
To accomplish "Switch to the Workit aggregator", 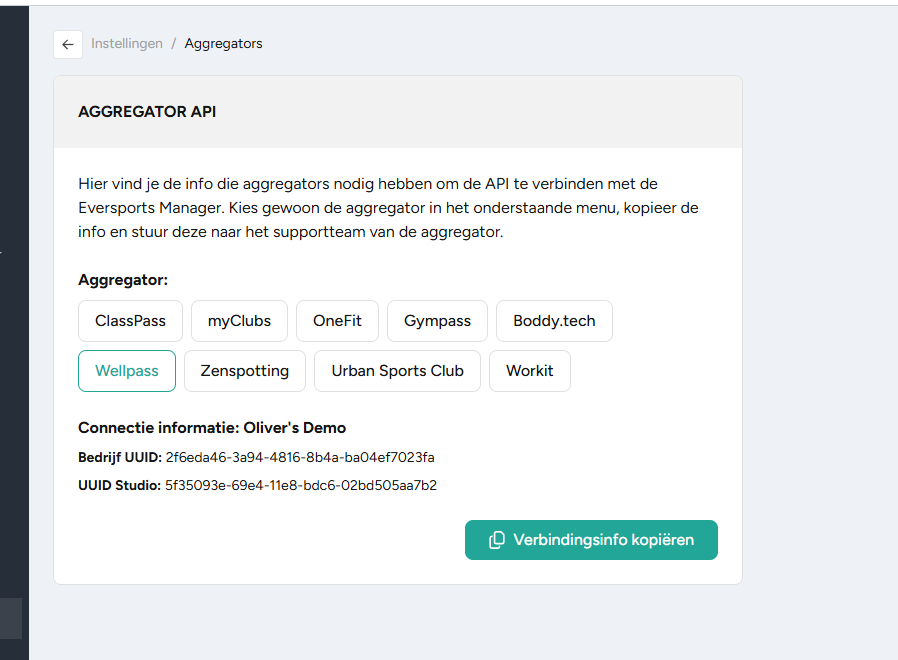I will (x=530, y=371).
